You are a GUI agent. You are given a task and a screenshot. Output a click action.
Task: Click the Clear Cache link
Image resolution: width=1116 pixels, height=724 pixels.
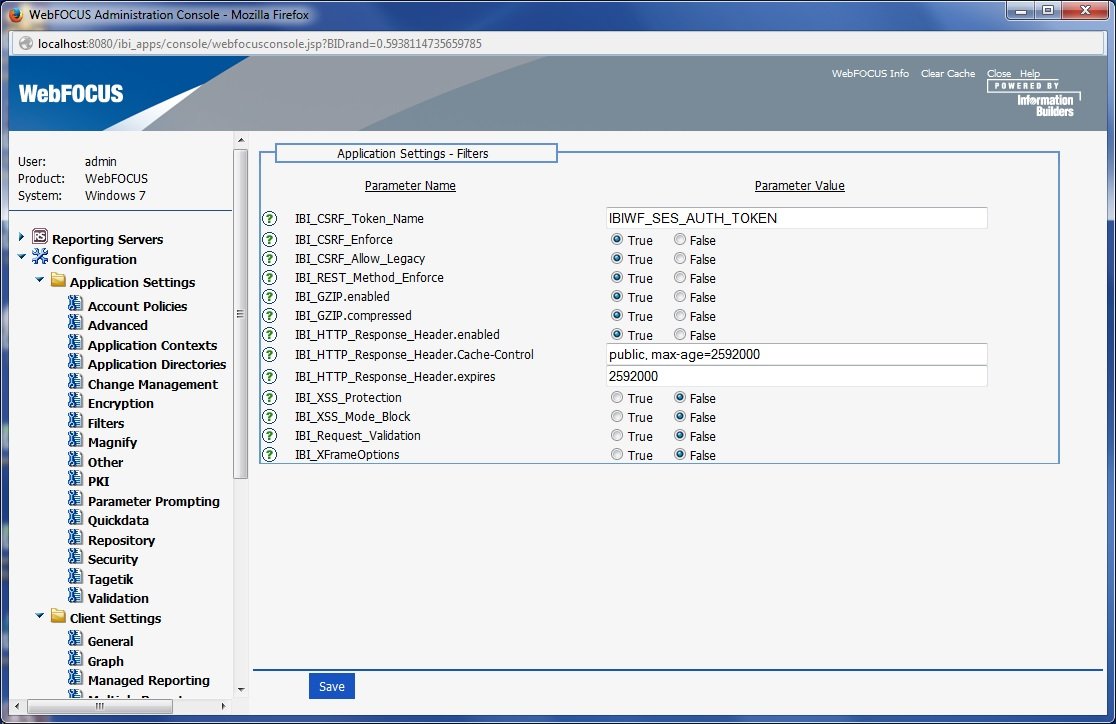[x=948, y=73]
